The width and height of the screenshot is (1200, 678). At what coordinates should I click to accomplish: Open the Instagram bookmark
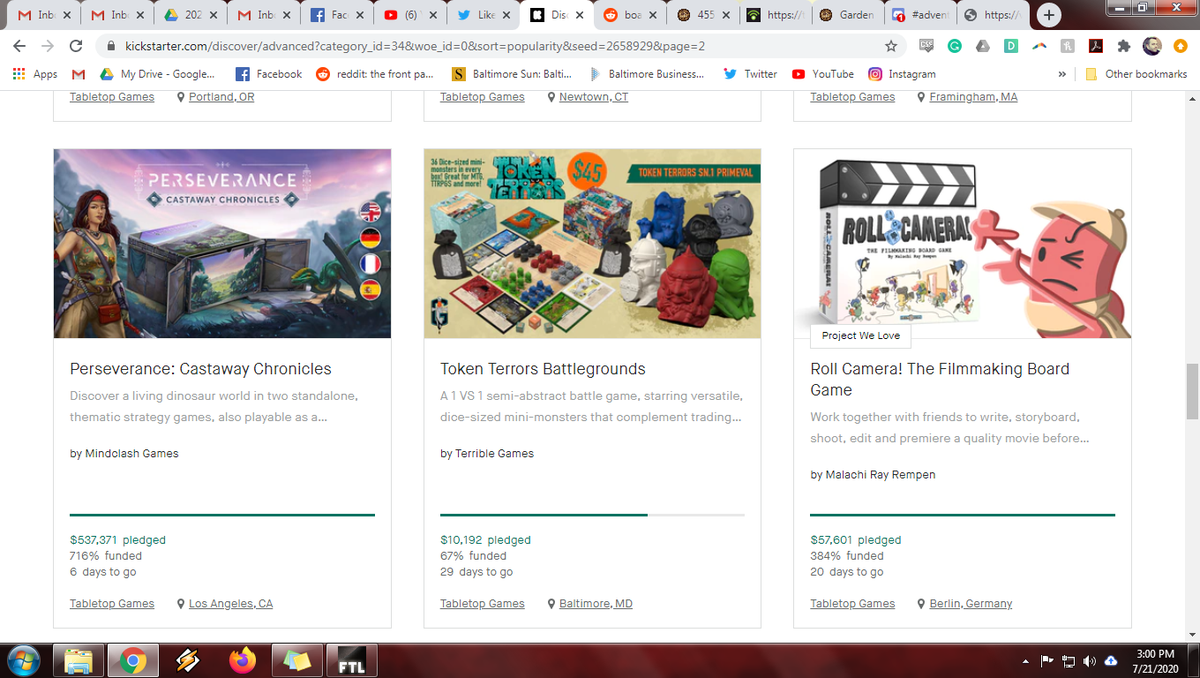coord(901,74)
